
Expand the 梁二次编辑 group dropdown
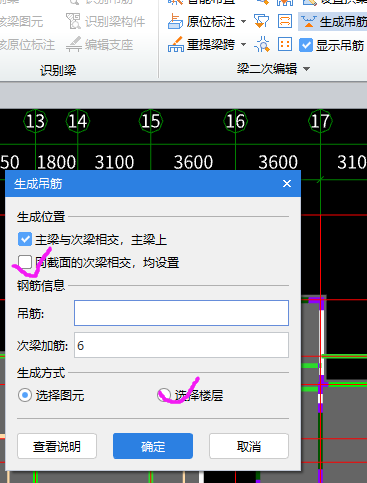(x=307, y=69)
